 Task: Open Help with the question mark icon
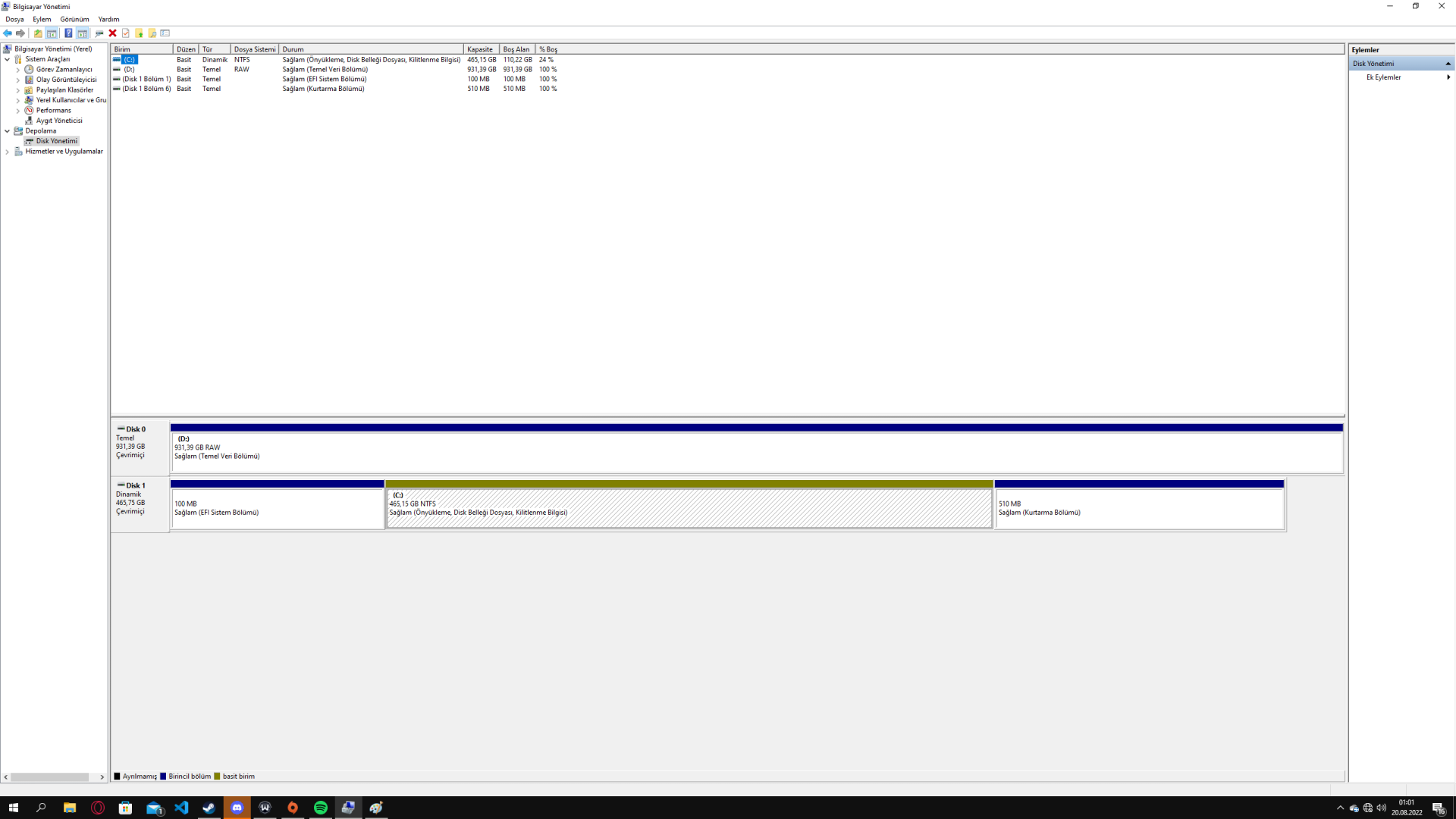click(68, 33)
